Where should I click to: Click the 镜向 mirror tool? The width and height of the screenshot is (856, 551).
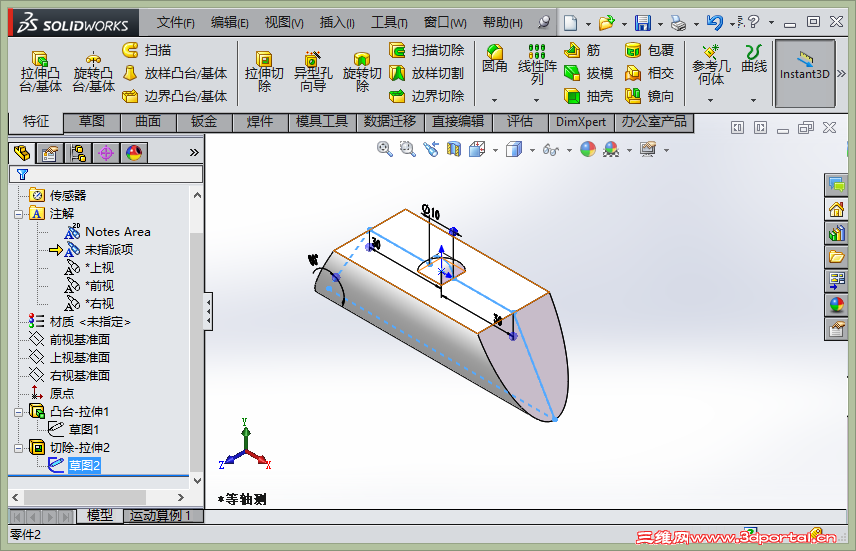point(649,96)
